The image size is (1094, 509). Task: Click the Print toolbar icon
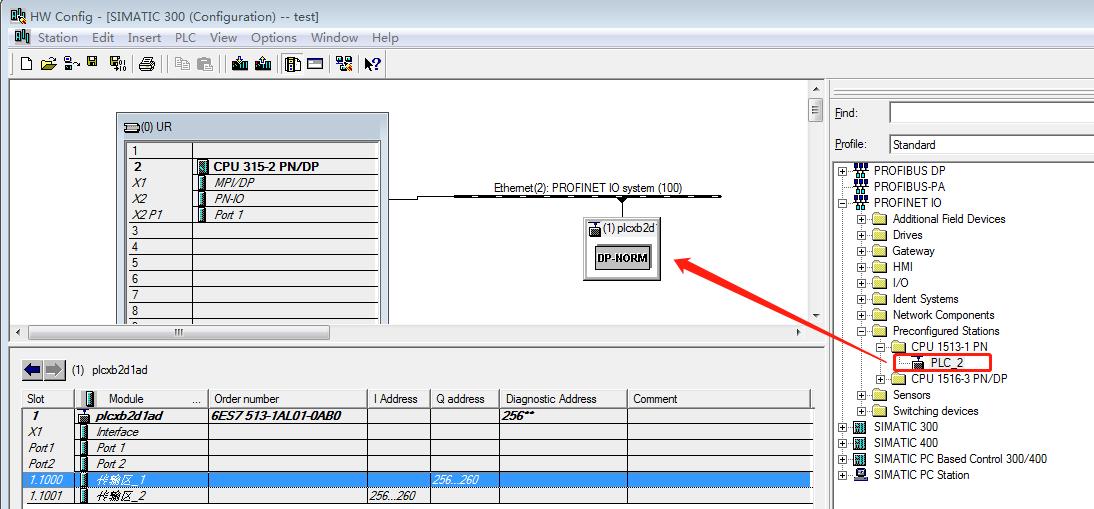coord(147,65)
